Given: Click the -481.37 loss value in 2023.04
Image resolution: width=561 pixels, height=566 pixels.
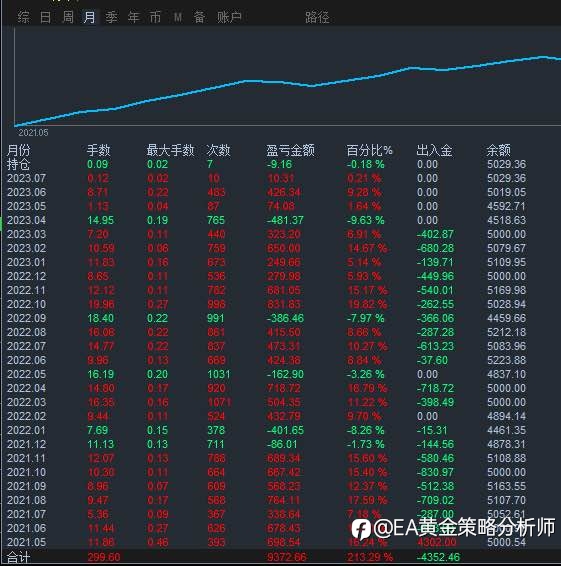Looking at the screenshot, I should [285, 220].
